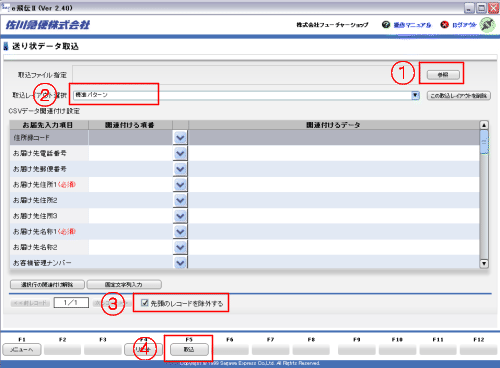Image resolution: width=500 pixels, height=368 pixels.
Task: Select the お届け先住所1 row label
Action: point(44,184)
